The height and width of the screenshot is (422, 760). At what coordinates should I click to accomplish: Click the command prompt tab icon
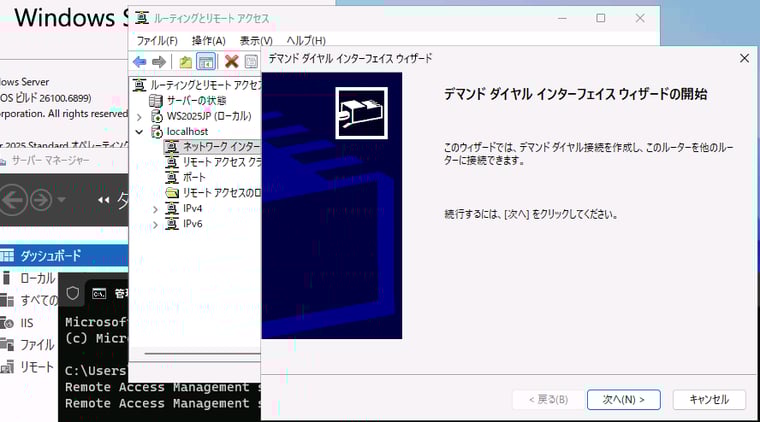pos(99,294)
